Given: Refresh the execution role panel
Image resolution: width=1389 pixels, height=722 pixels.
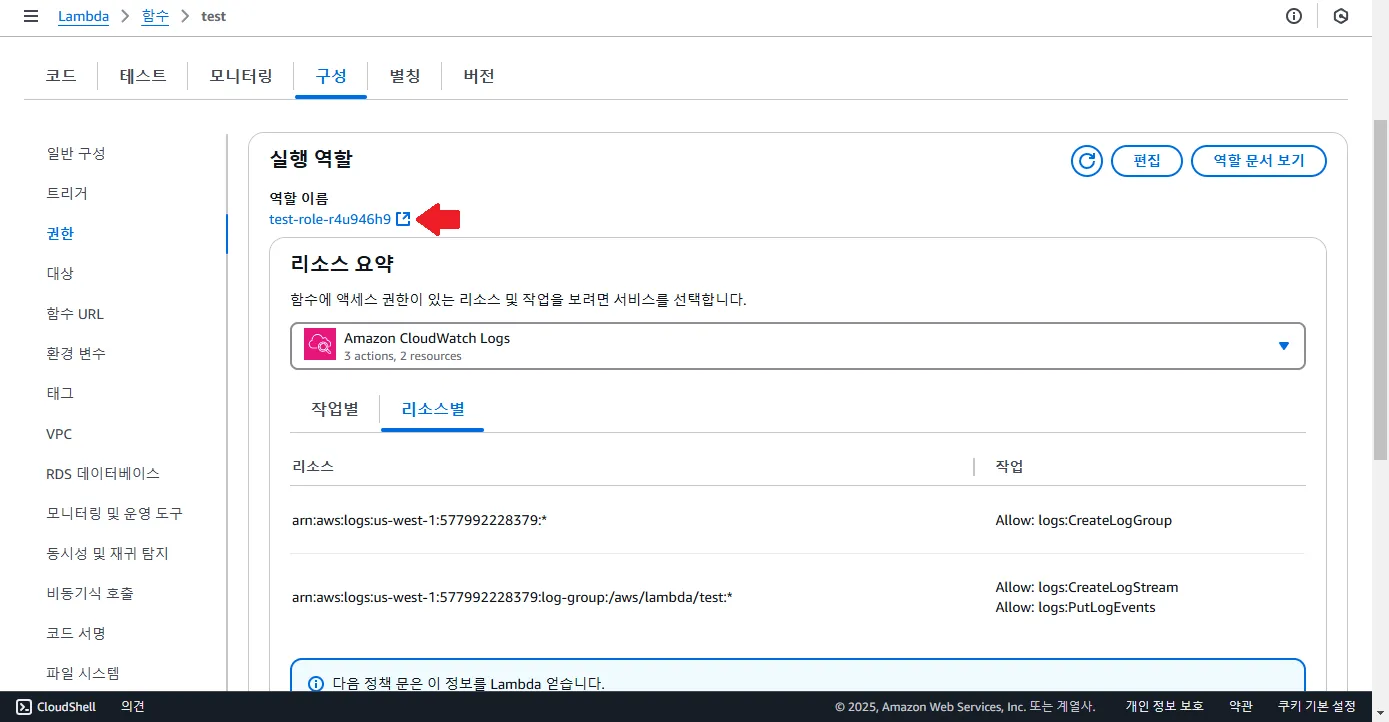Looking at the screenshot, I should coord(1086,161).
